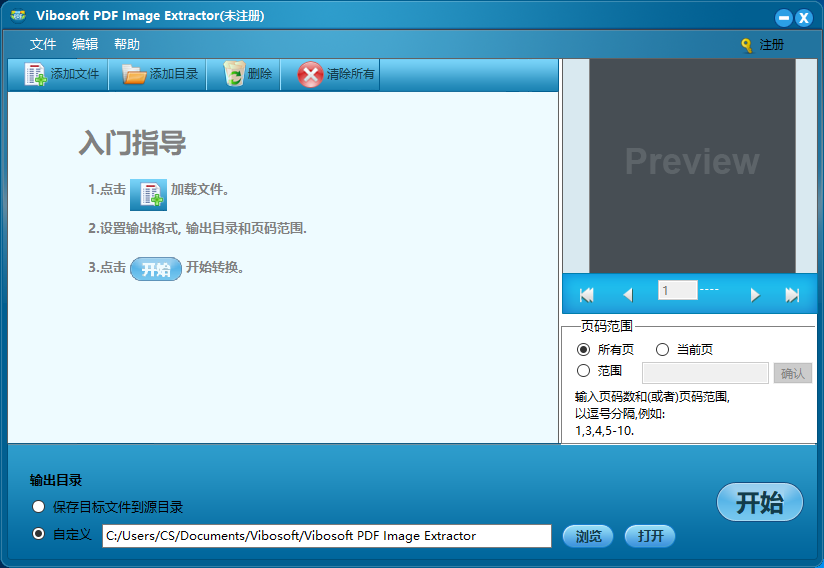
Task: Select the 当前页 (Current page) radio button
Action: (x=662, y=349)
